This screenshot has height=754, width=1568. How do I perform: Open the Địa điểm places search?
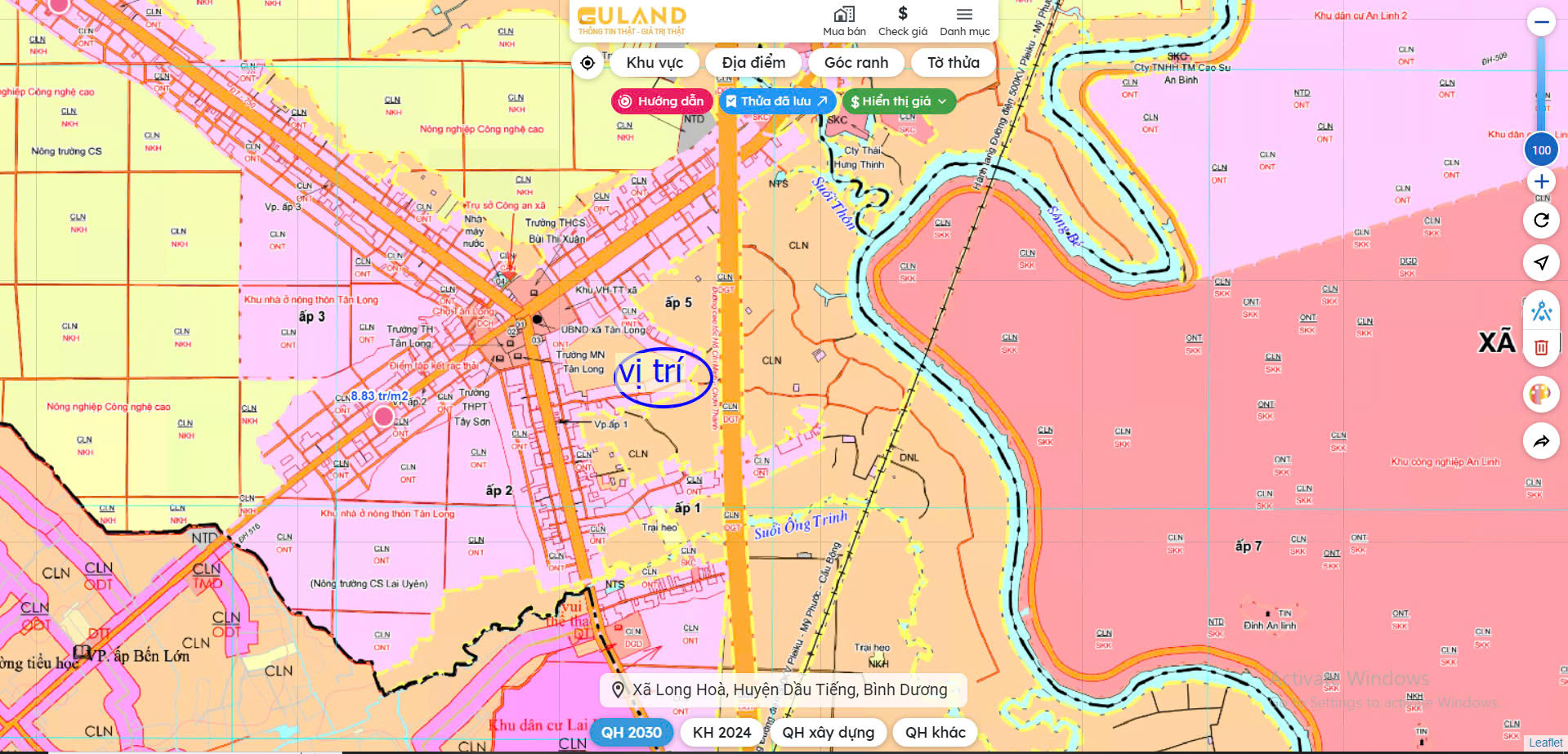click(x=753, y=63)
